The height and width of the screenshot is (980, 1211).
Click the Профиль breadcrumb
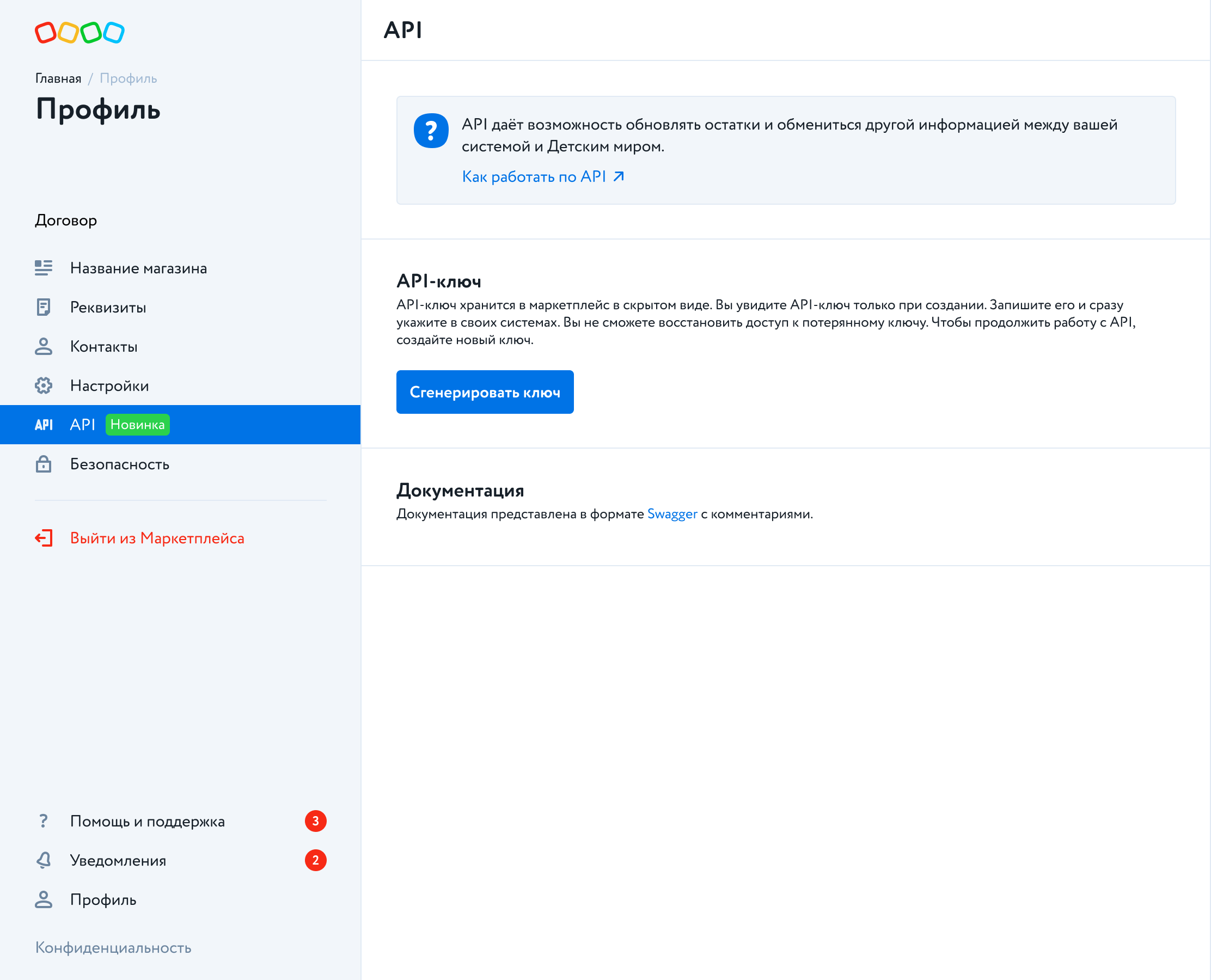click(x=128, y=78)
